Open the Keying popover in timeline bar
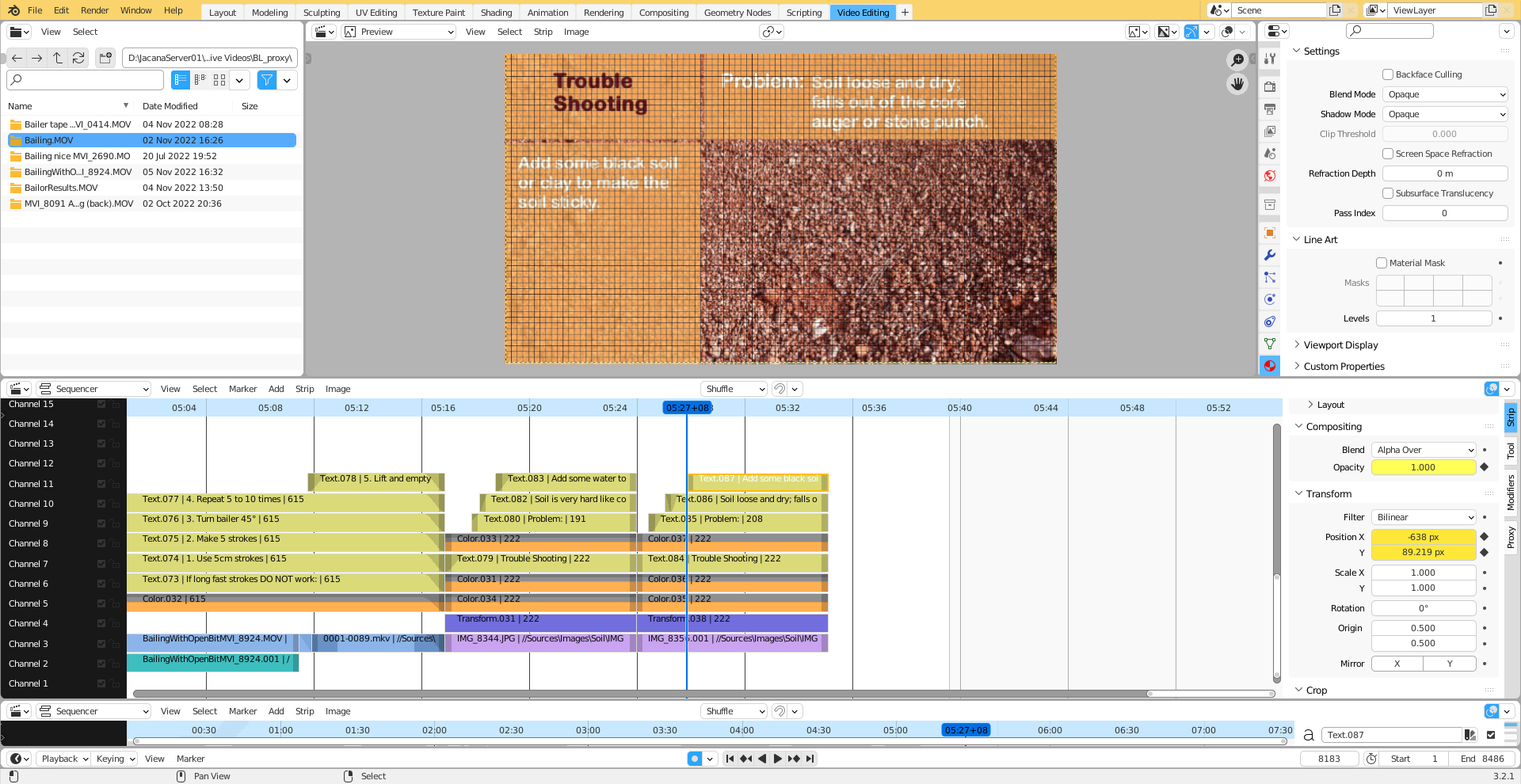 tap(115, 759)
